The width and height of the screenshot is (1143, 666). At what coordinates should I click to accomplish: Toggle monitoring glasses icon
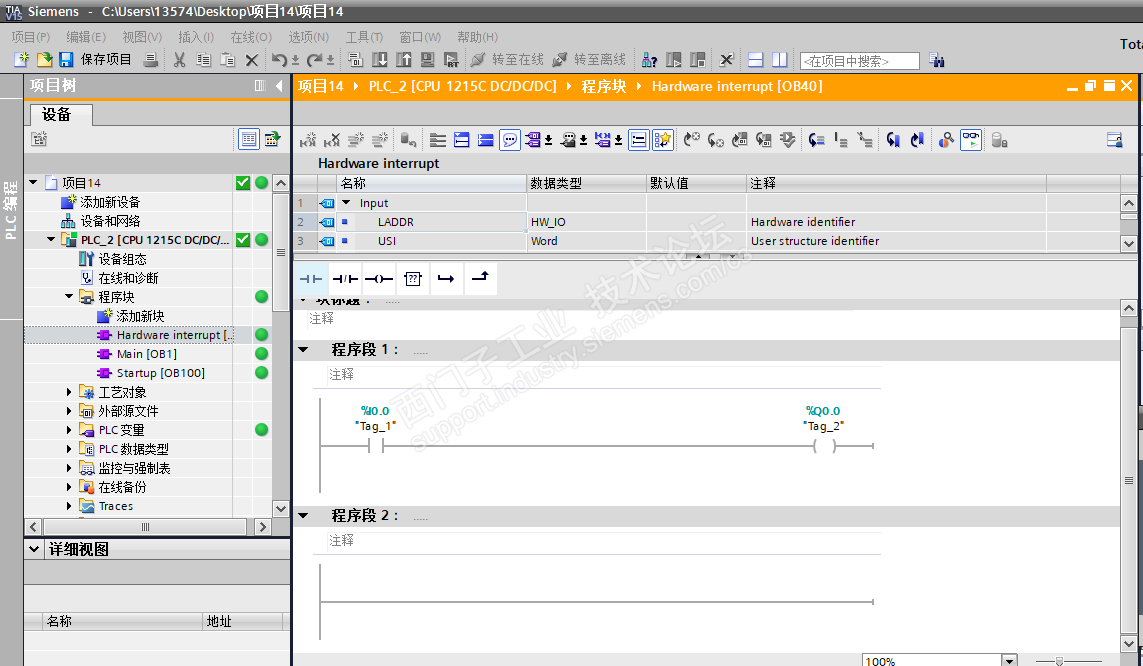coord(971,140)
